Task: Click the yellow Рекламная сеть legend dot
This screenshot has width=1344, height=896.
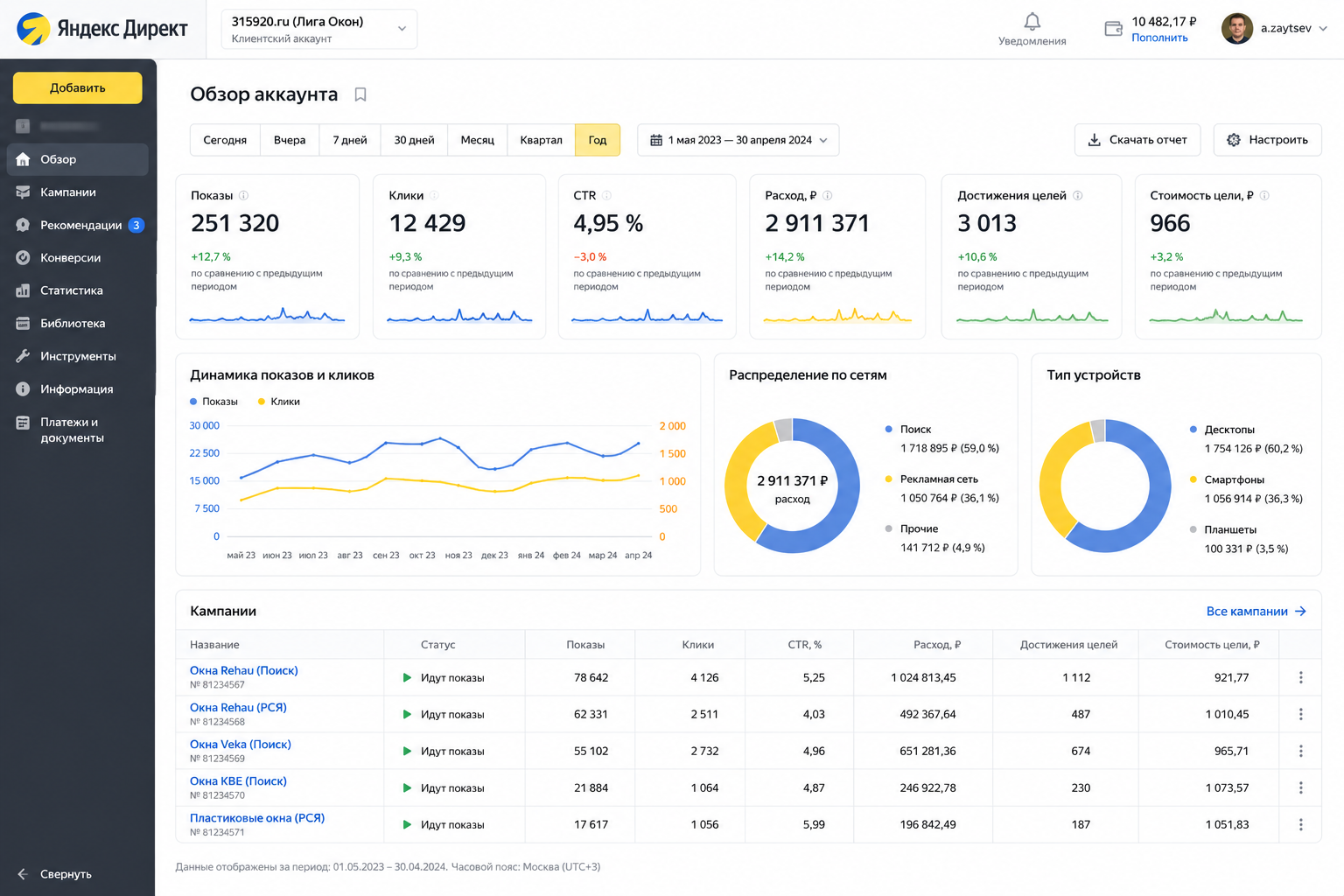Action: coord(889,479)
